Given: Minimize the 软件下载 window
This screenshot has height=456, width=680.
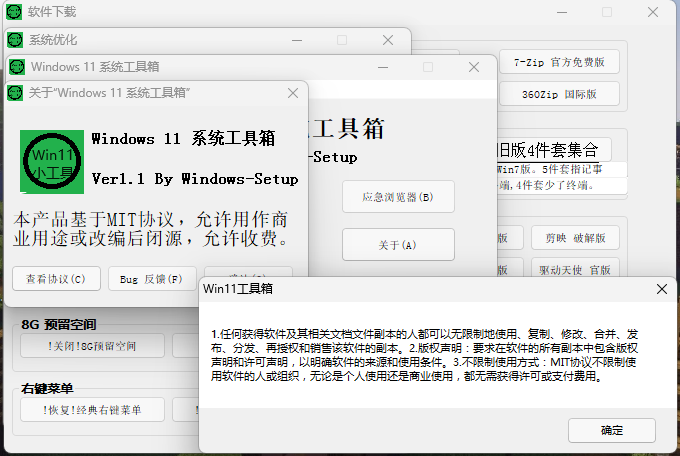Looking at the screenshot, I should 562,12.
